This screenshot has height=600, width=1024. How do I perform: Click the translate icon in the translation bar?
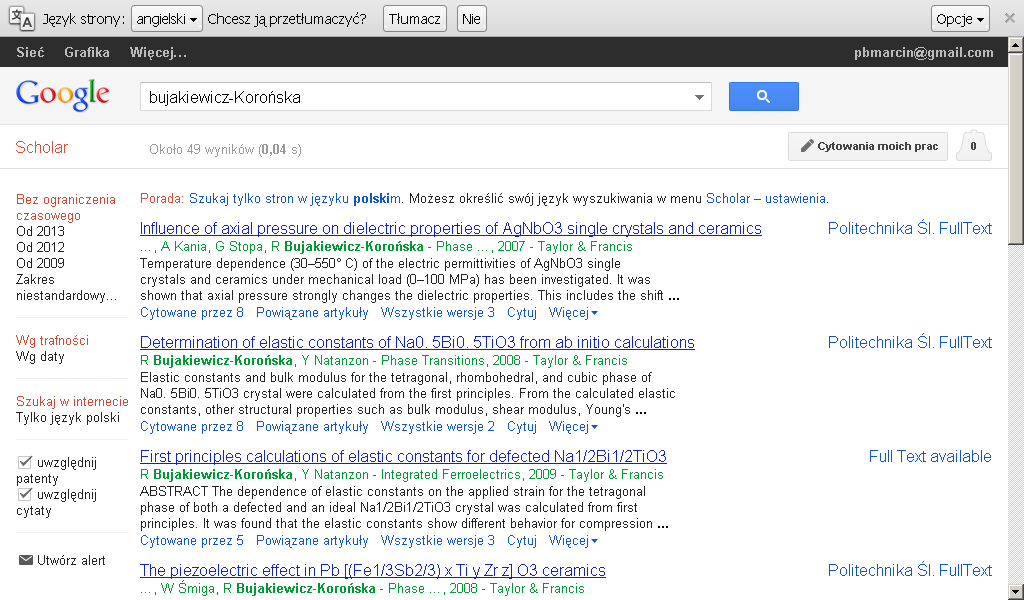(22, 18)
